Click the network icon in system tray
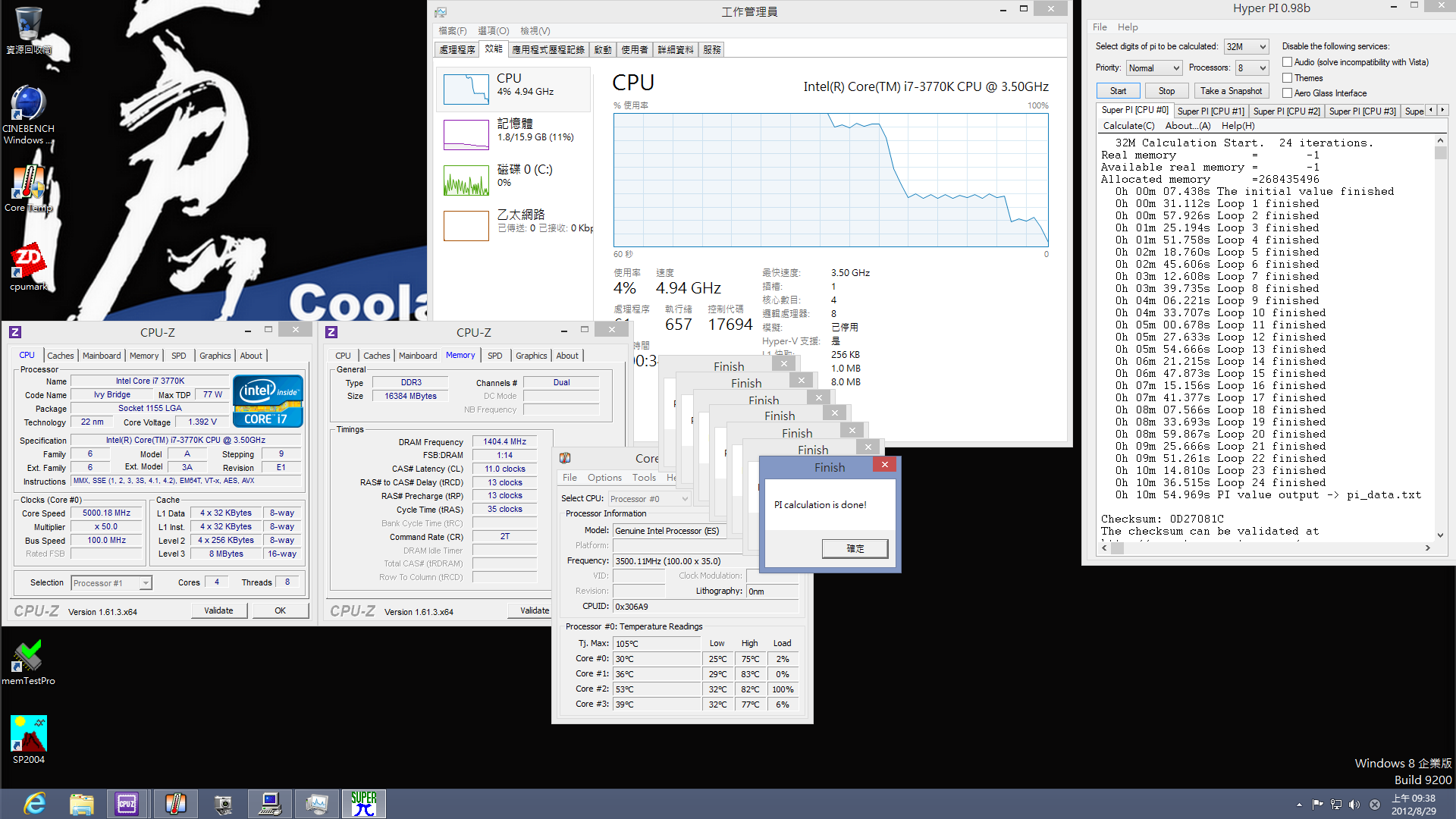This screenshot has height=819, width=1456. click(x=1335, y=805)
